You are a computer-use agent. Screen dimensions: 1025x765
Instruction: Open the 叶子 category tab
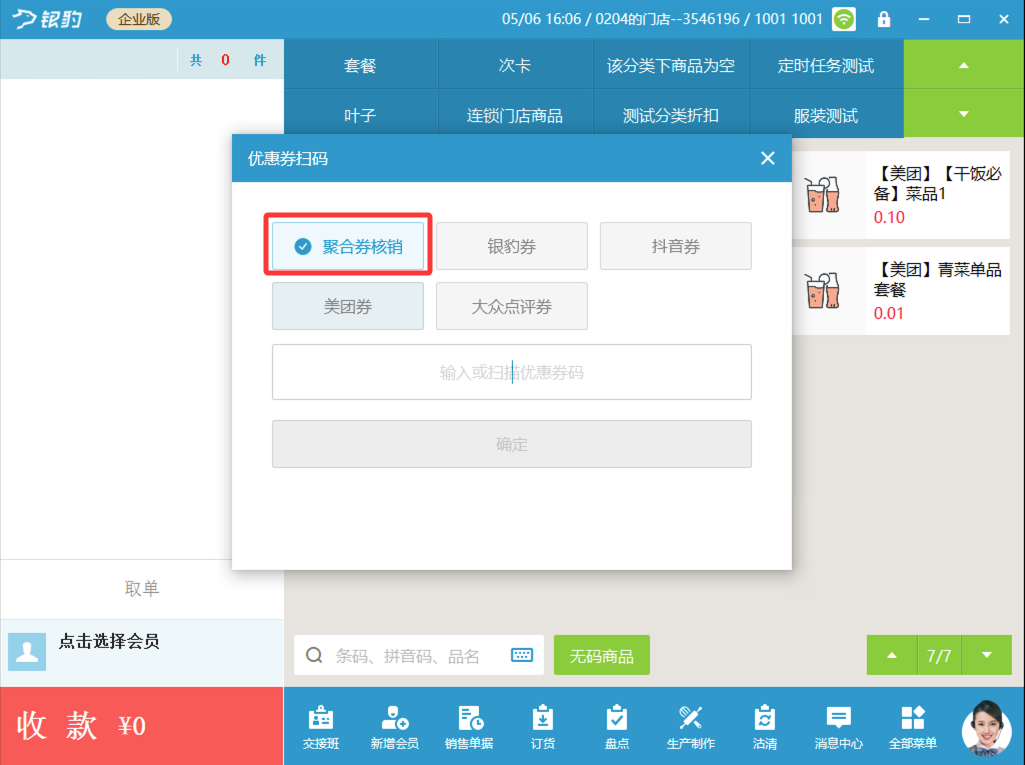point(360,115)
